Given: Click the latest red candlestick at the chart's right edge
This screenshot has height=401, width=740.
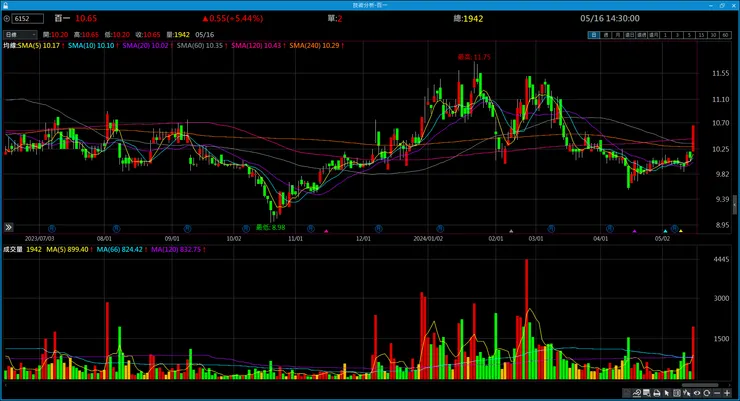Looking at the screenshot, I should (693, 138).
